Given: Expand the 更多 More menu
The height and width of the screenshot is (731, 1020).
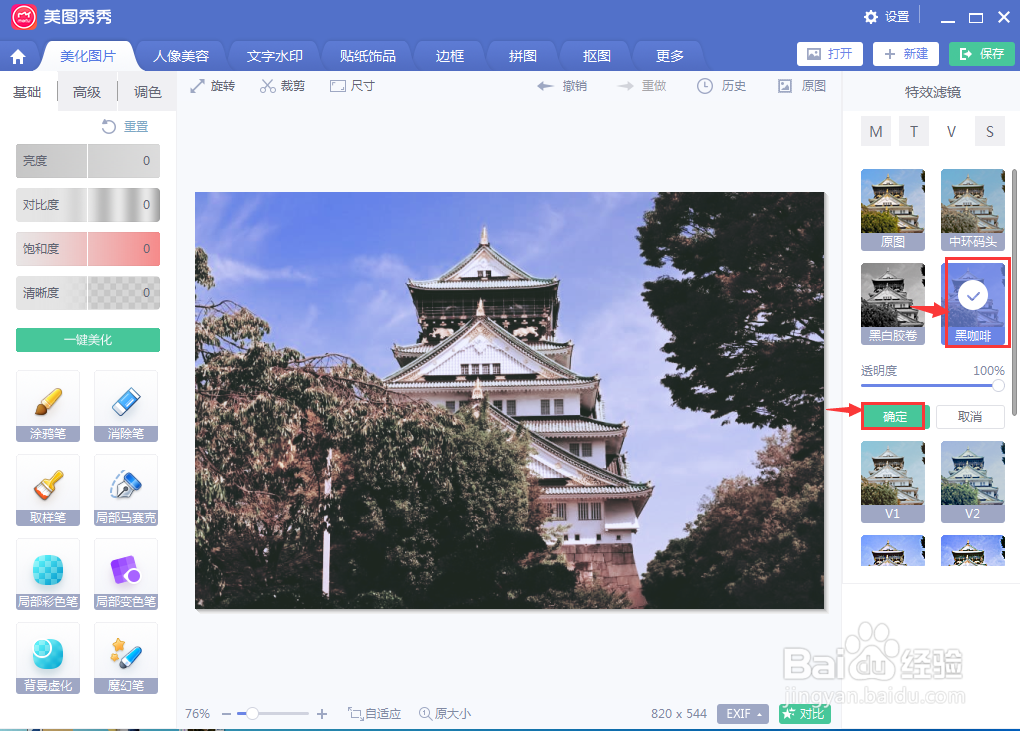Looking at the screenshot, I should 667,55.
